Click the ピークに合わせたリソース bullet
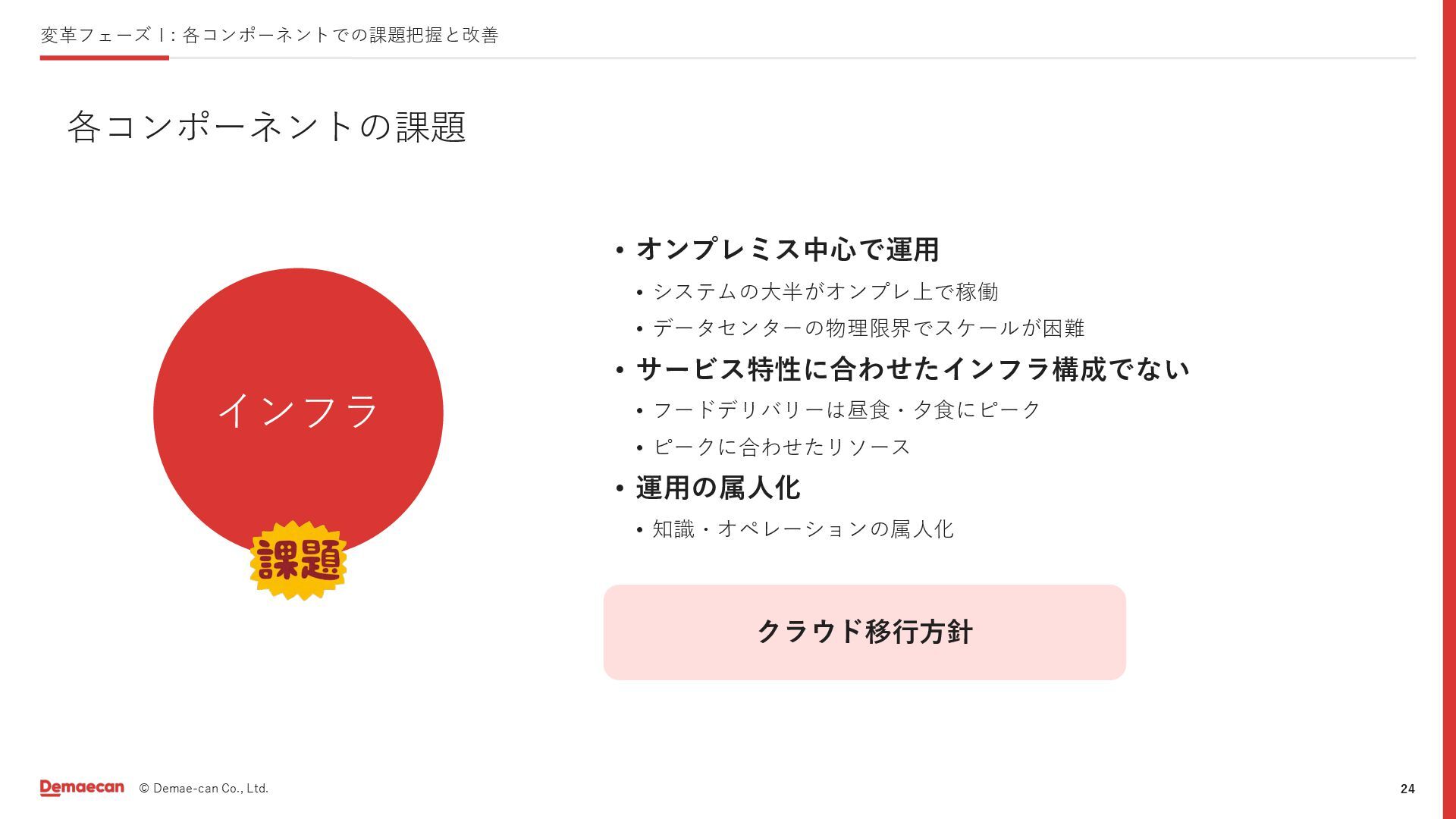The image size is (1456, 819). pyautogui.click(x=781, y=447)
